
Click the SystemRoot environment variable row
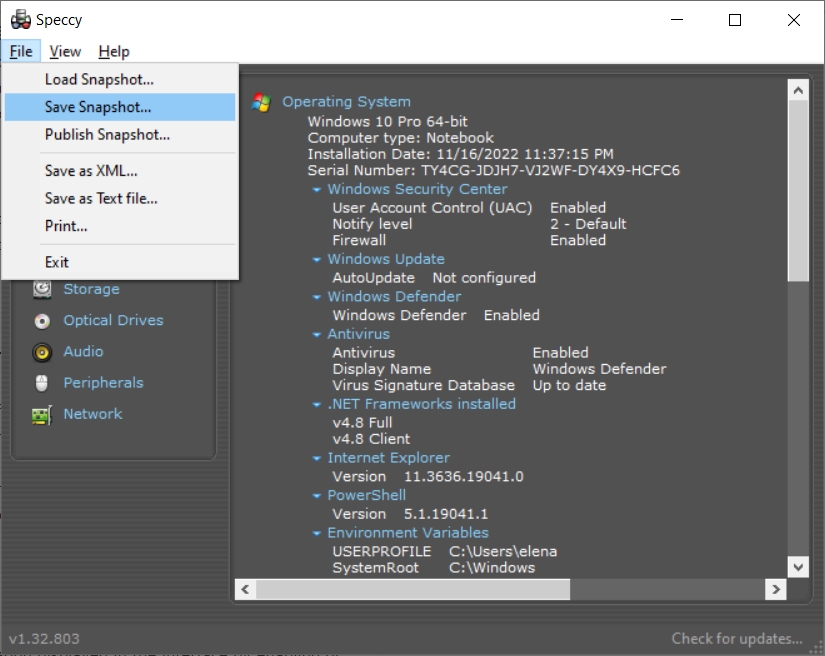(x=434, y=568)
